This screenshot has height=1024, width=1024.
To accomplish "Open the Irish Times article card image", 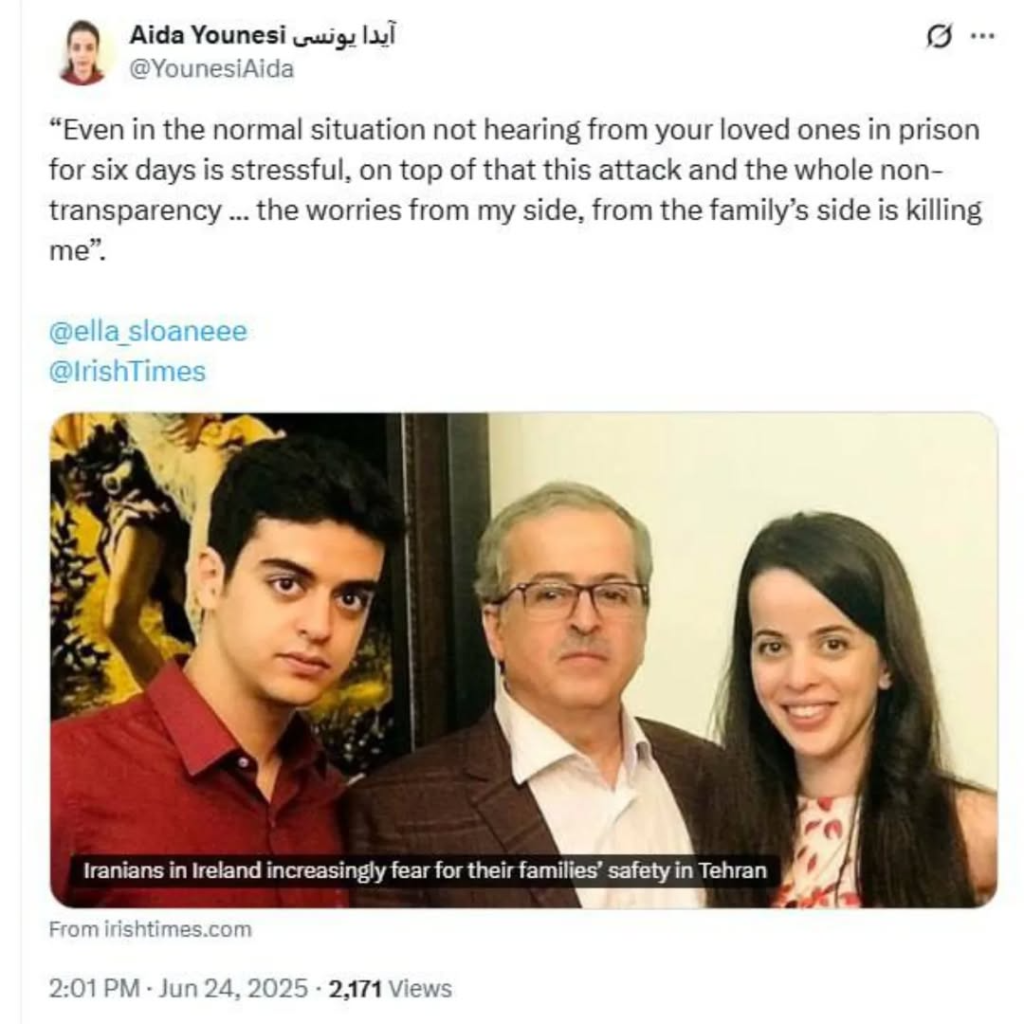I will click(x=524, y=660).
